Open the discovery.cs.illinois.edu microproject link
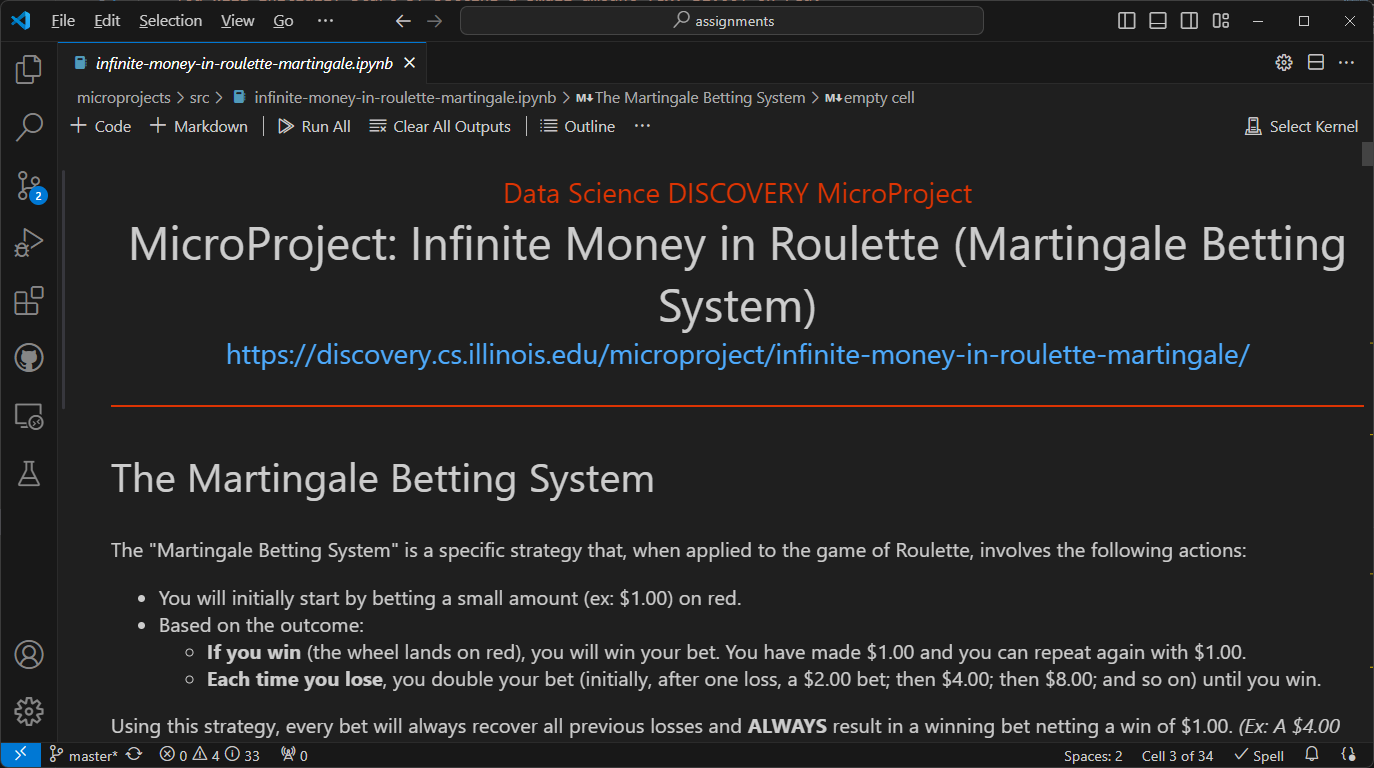This screenshot has width=1374, height=768. pos(737,354)
